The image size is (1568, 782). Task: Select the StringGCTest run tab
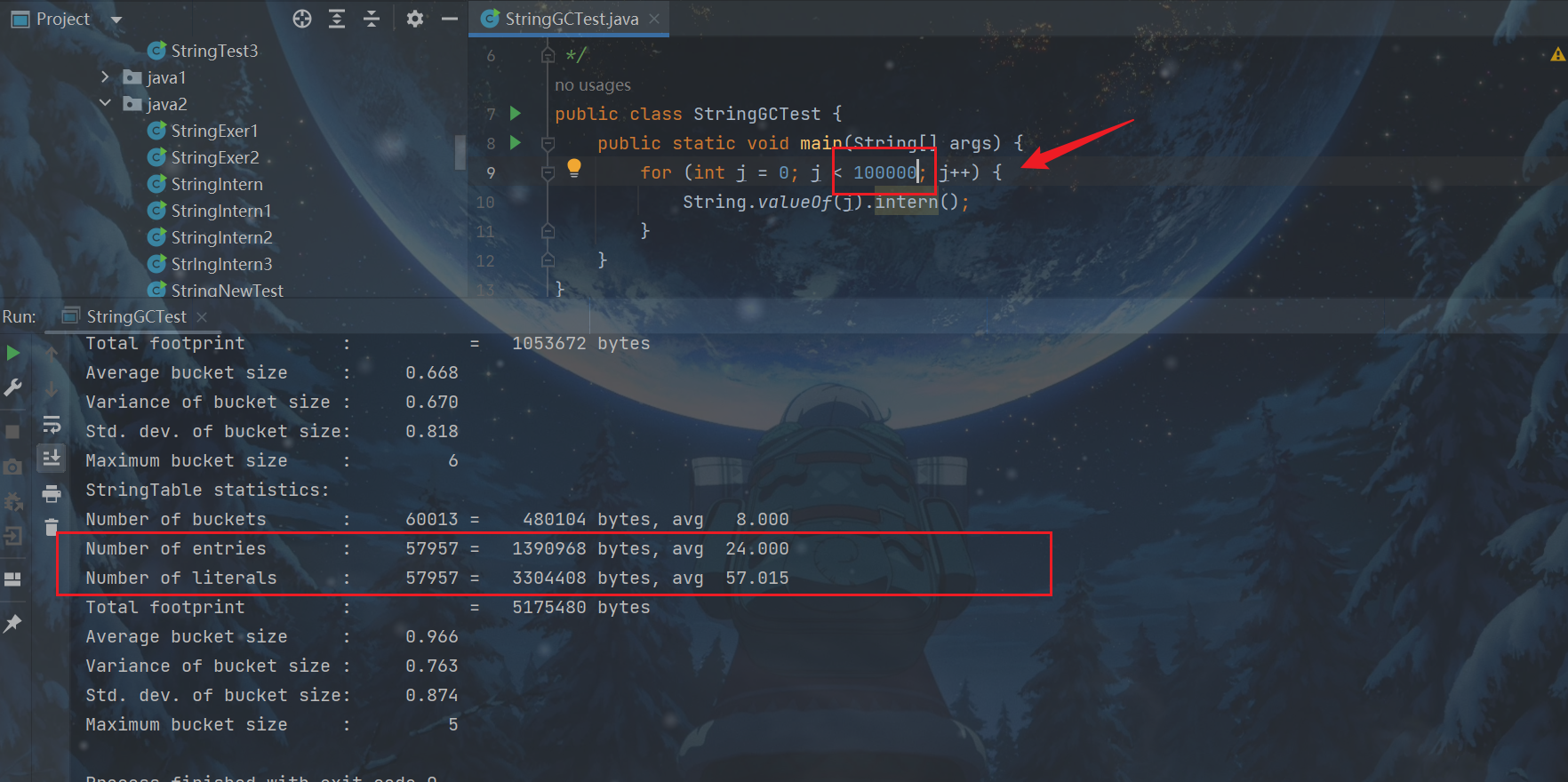(x=135, y=316)
